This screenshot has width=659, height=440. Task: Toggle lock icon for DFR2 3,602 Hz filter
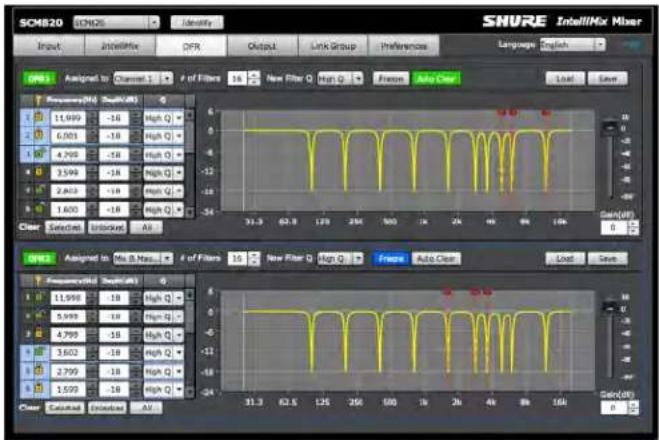[x=40, y=352]
